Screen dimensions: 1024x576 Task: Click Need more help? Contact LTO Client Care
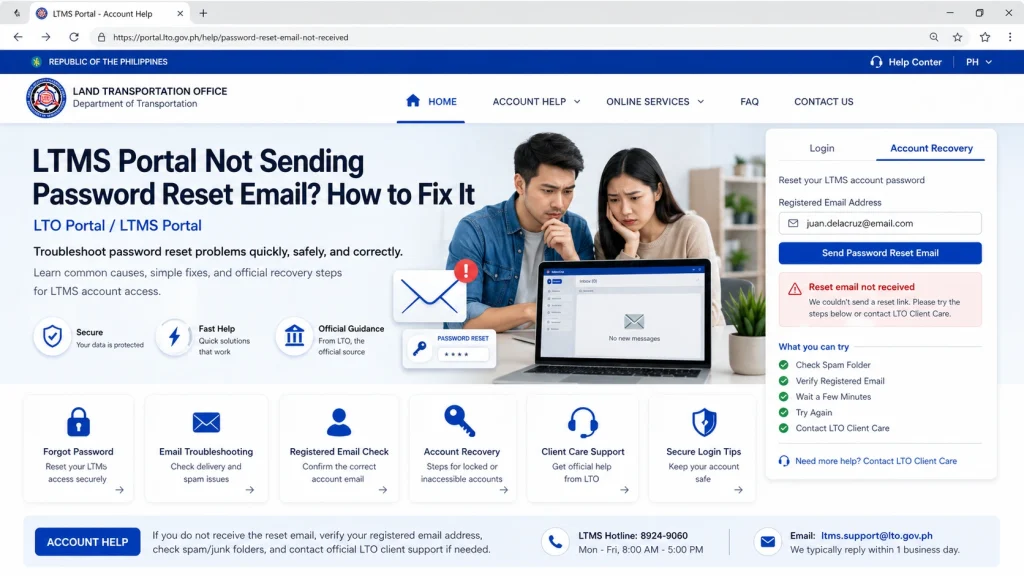click(x=876, y=461)
